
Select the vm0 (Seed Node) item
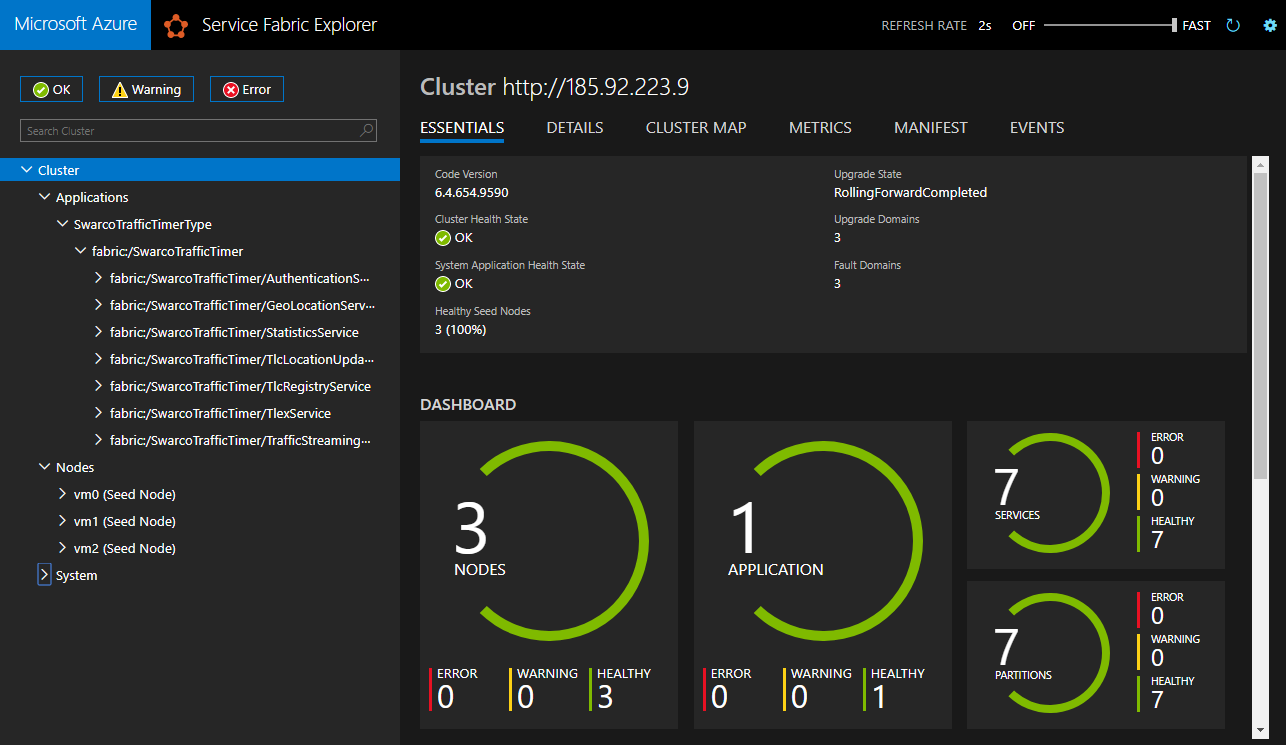tap(125, 495)
